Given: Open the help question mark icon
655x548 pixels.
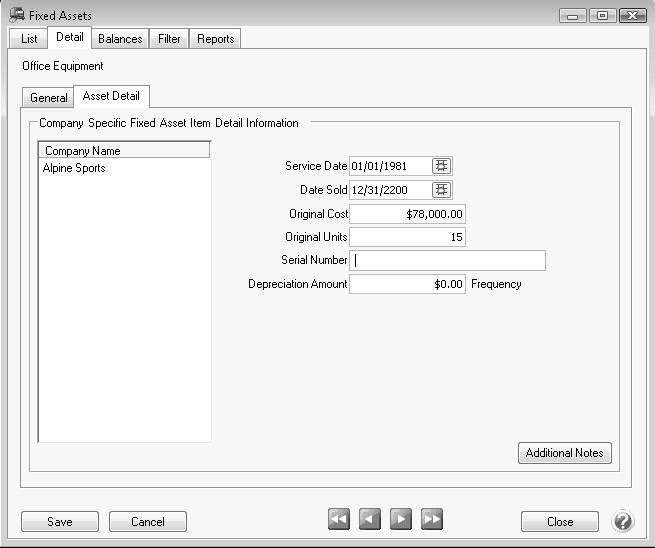Looking at the screenshot, I should [623, 521].
